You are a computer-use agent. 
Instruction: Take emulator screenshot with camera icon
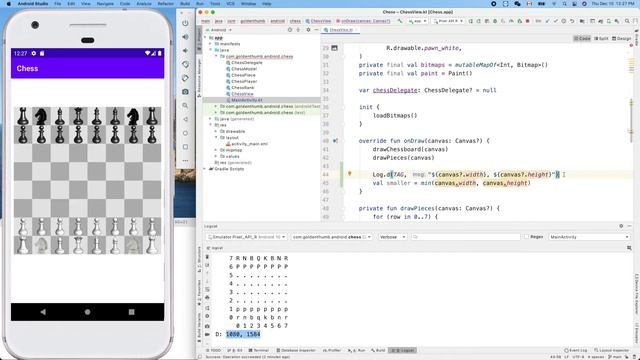pyautogui.click(x=185, y=92)
